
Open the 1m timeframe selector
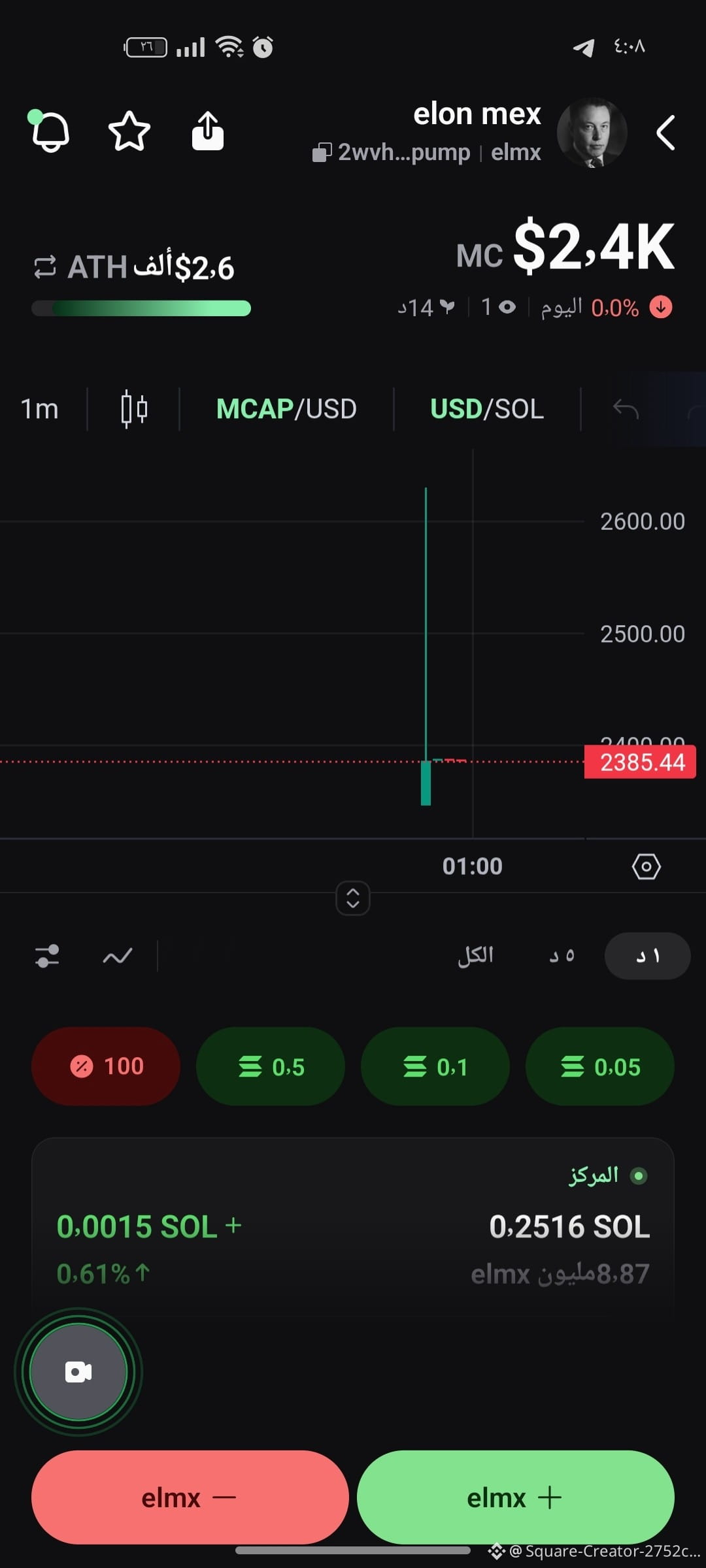39,409
